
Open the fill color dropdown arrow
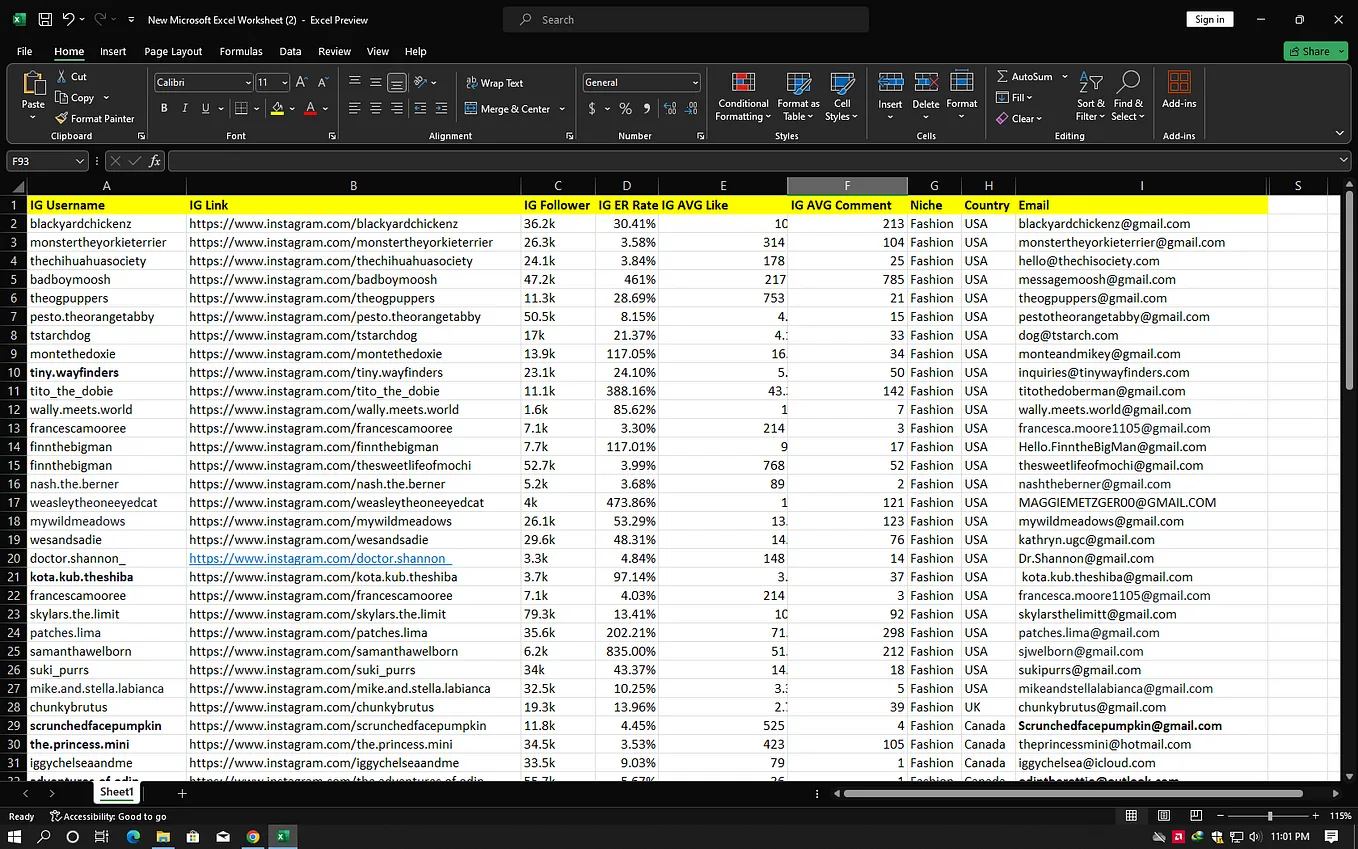(292, 108)
